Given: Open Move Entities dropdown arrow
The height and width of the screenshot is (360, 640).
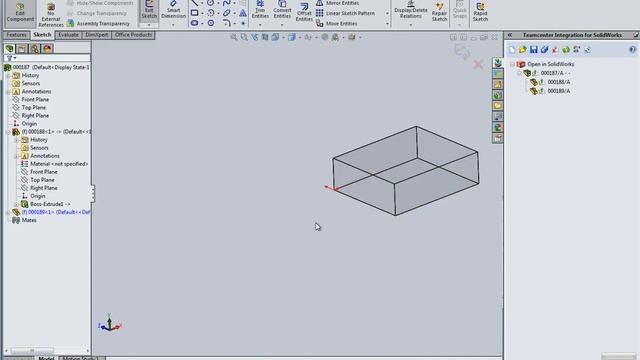Looking at the screenshot, I should point(387,24).
